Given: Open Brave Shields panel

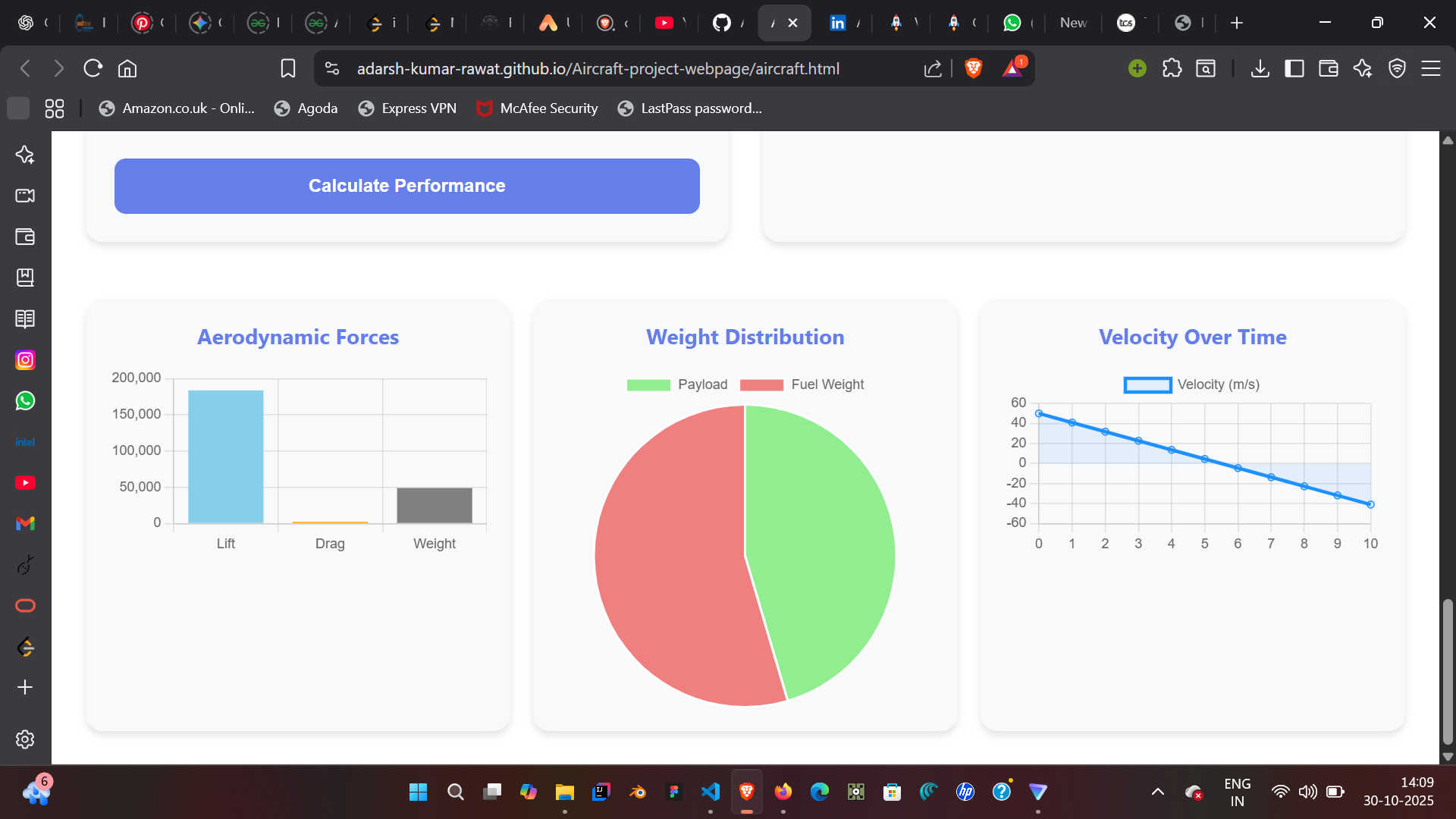Looking at the screenshot, I should click(x=973, y=68).
